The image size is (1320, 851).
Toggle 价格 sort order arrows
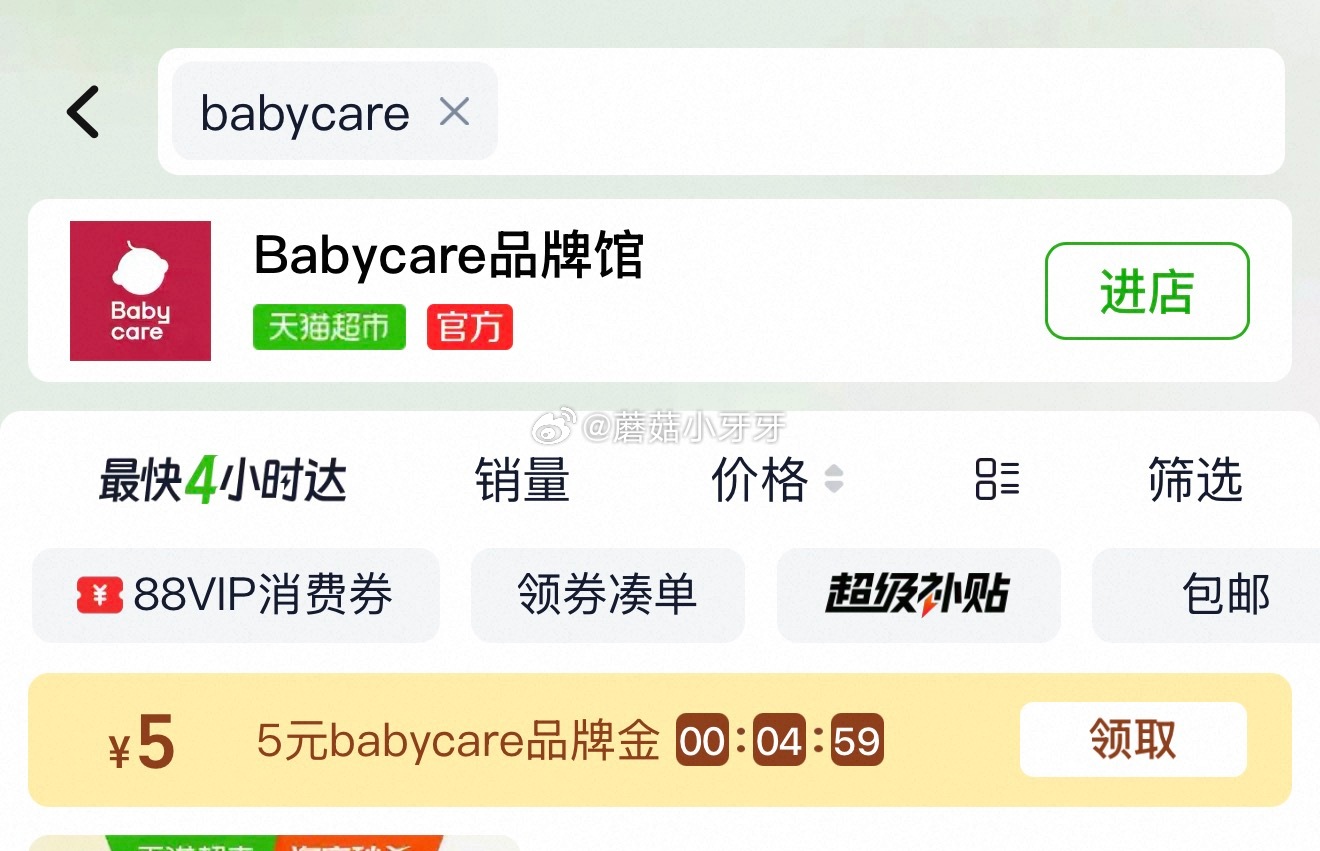(834, 481)
